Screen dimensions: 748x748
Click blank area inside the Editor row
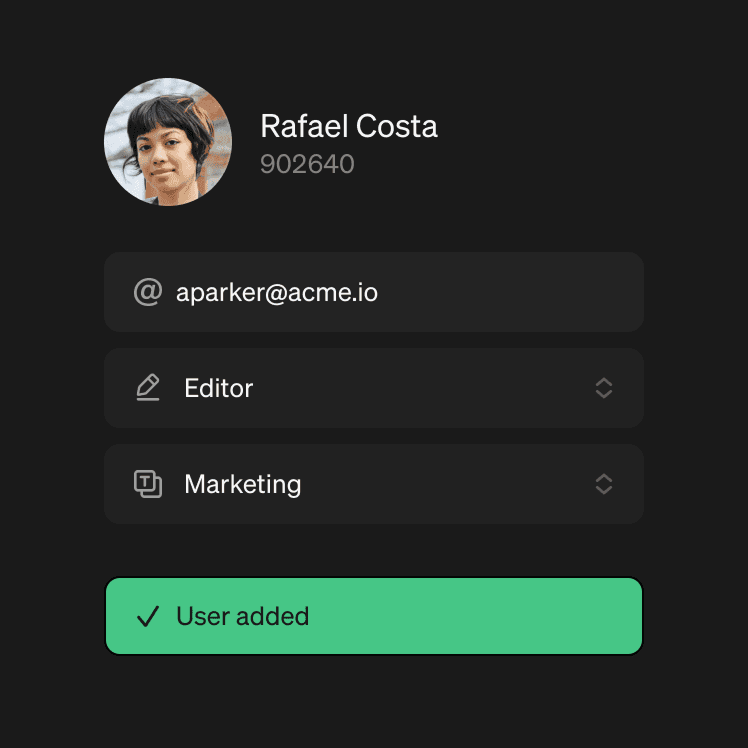coord(420,388)
